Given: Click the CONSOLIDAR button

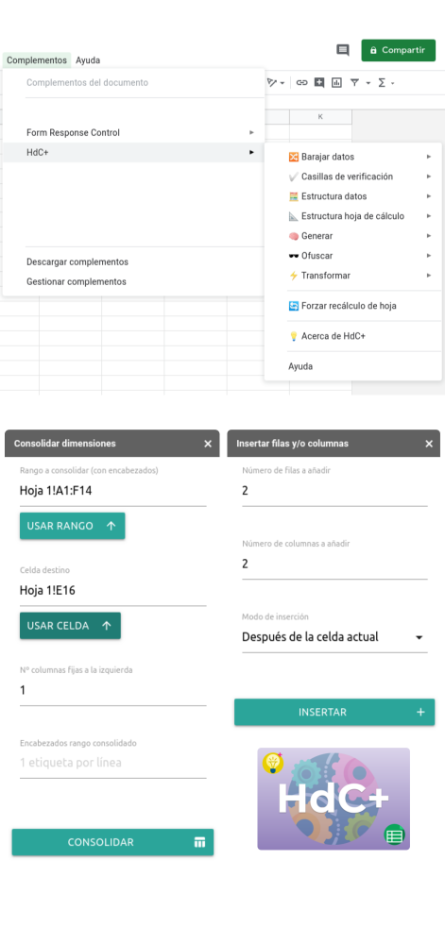Looking at the screenshot, I should click(x=113, y=842).
